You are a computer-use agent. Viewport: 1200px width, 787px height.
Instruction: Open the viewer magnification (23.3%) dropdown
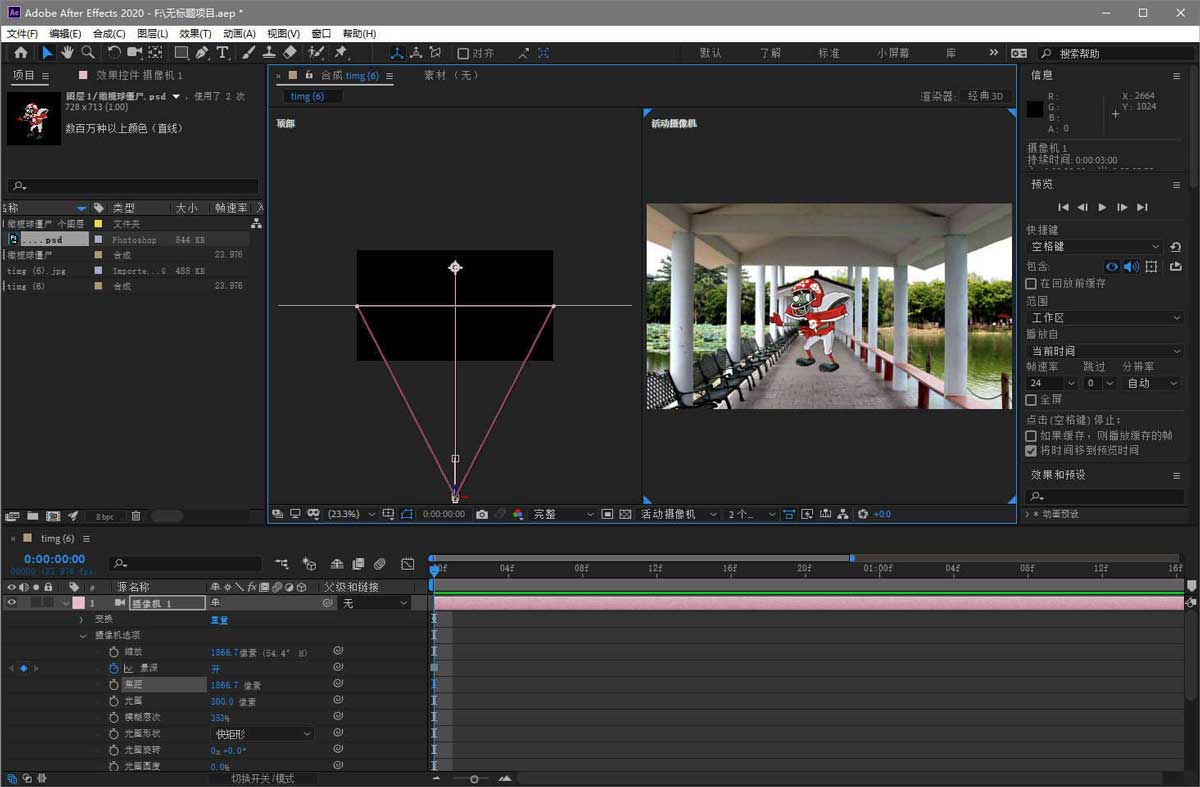pyautogui.click(x=352, y=514)
